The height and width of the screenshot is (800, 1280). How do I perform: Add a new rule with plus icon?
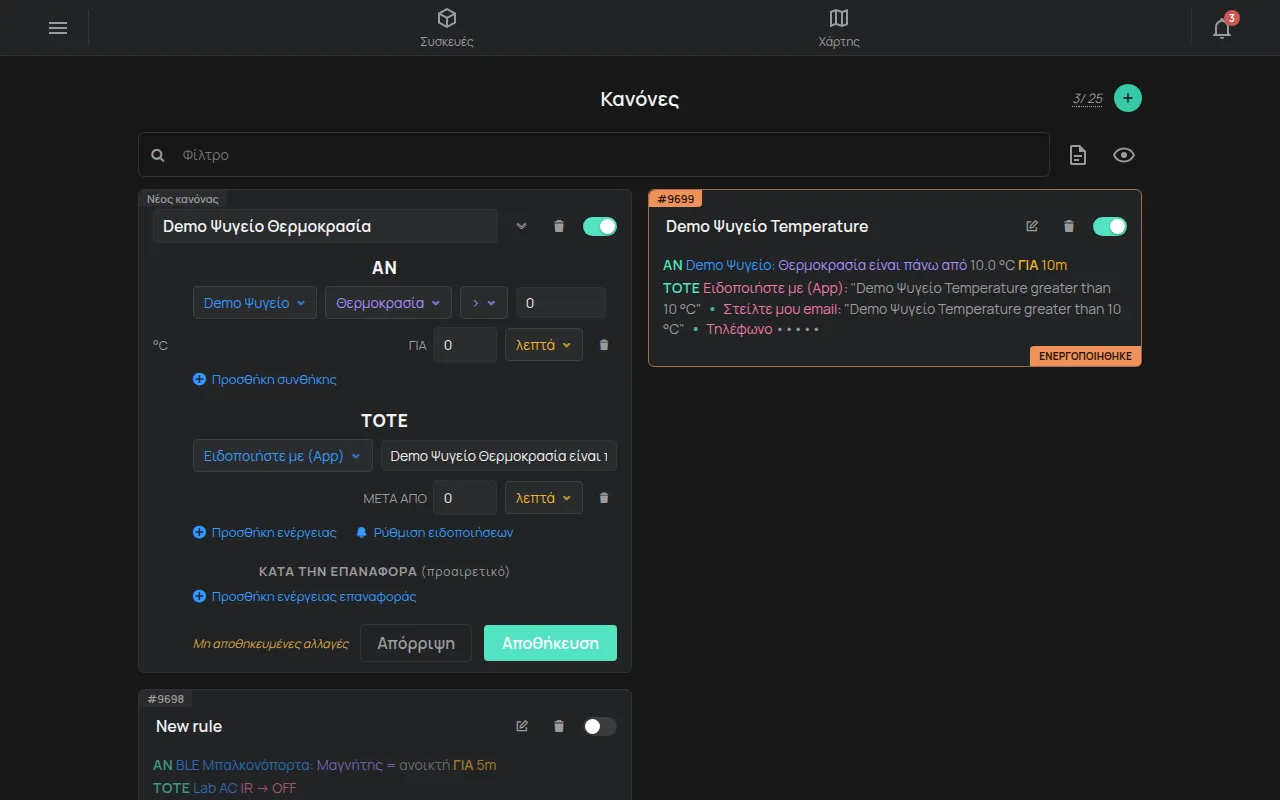point(1128,98)
